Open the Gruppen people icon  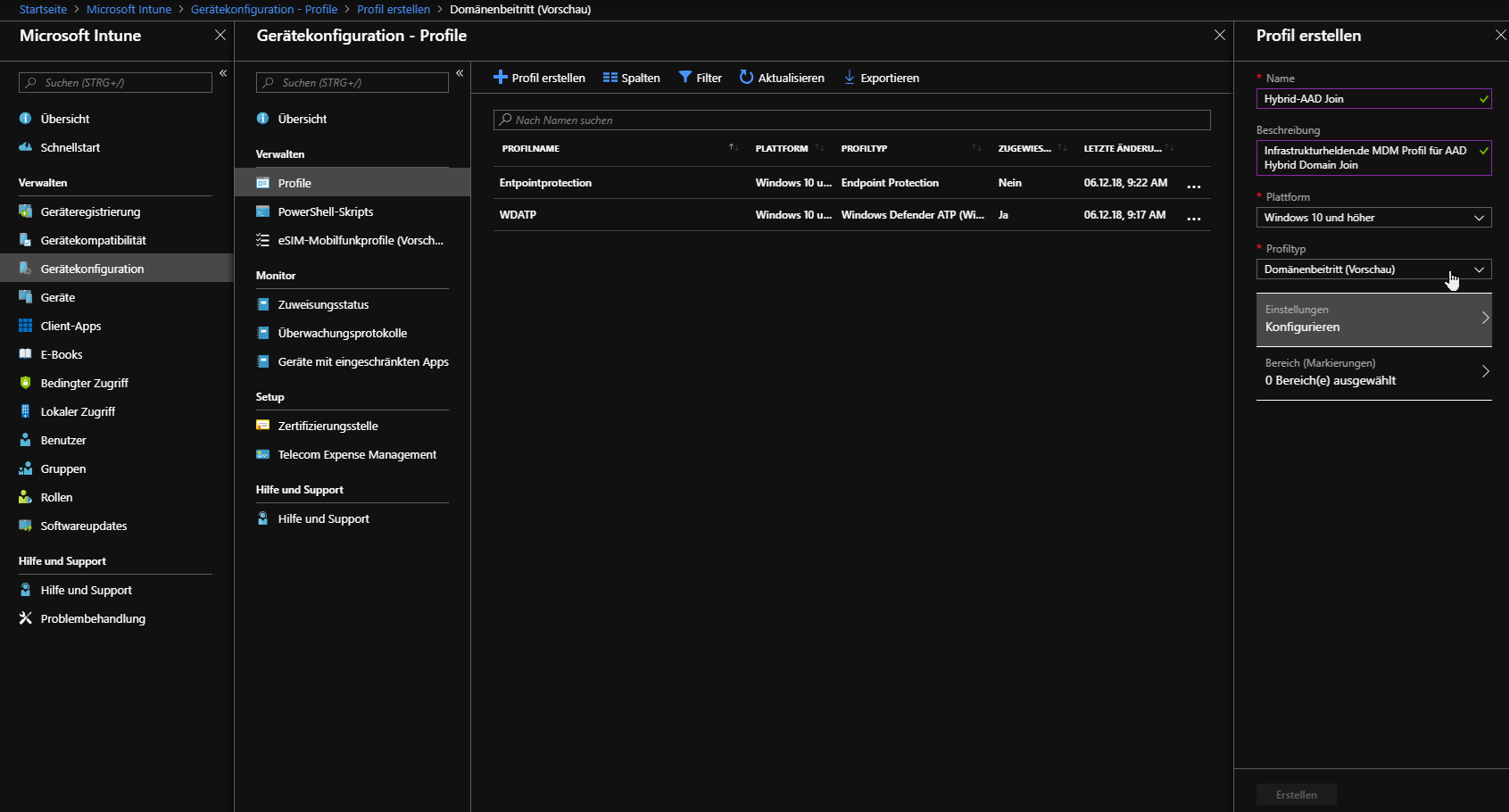[25, 468]
